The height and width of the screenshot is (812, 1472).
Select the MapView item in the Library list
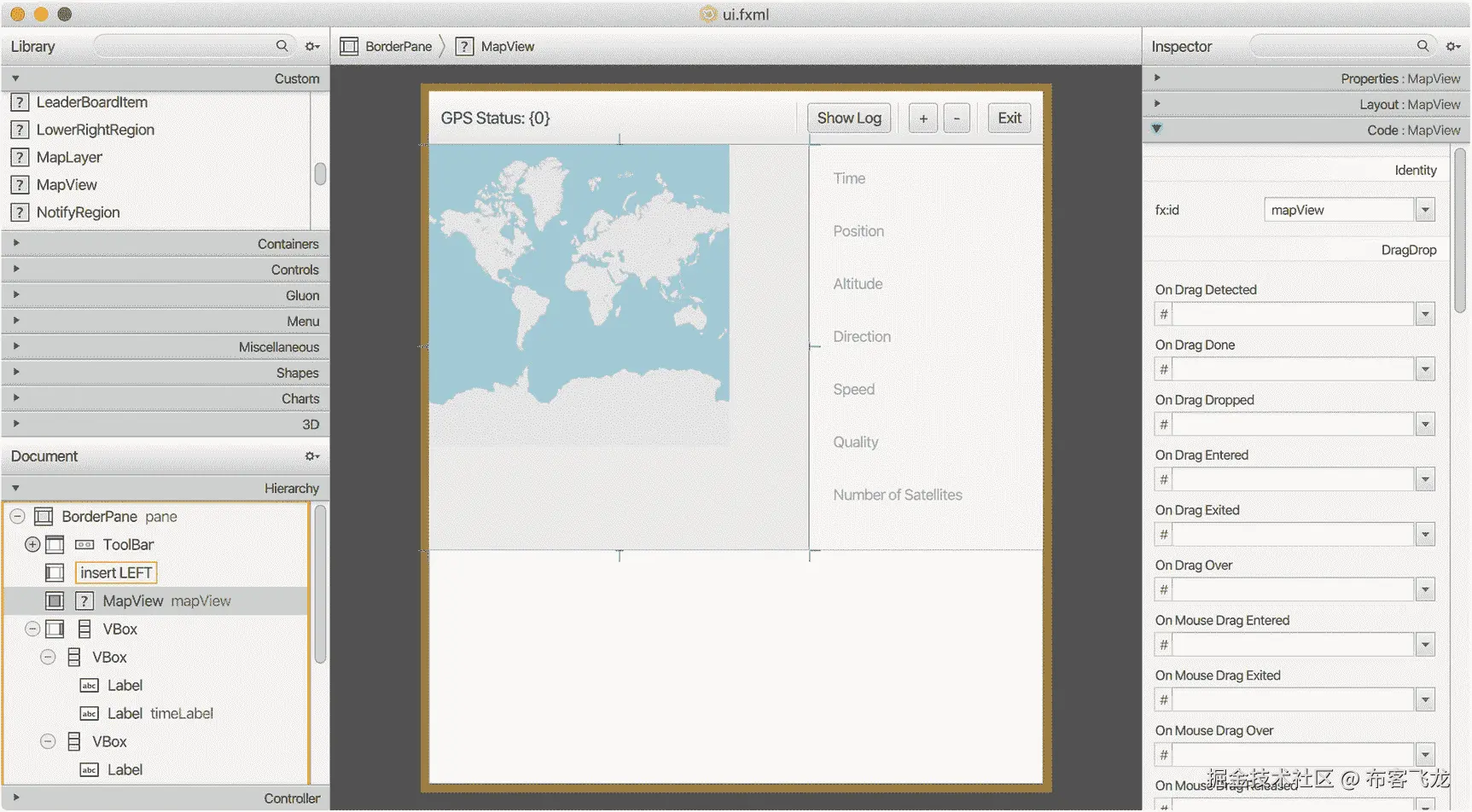pos(67,185)
